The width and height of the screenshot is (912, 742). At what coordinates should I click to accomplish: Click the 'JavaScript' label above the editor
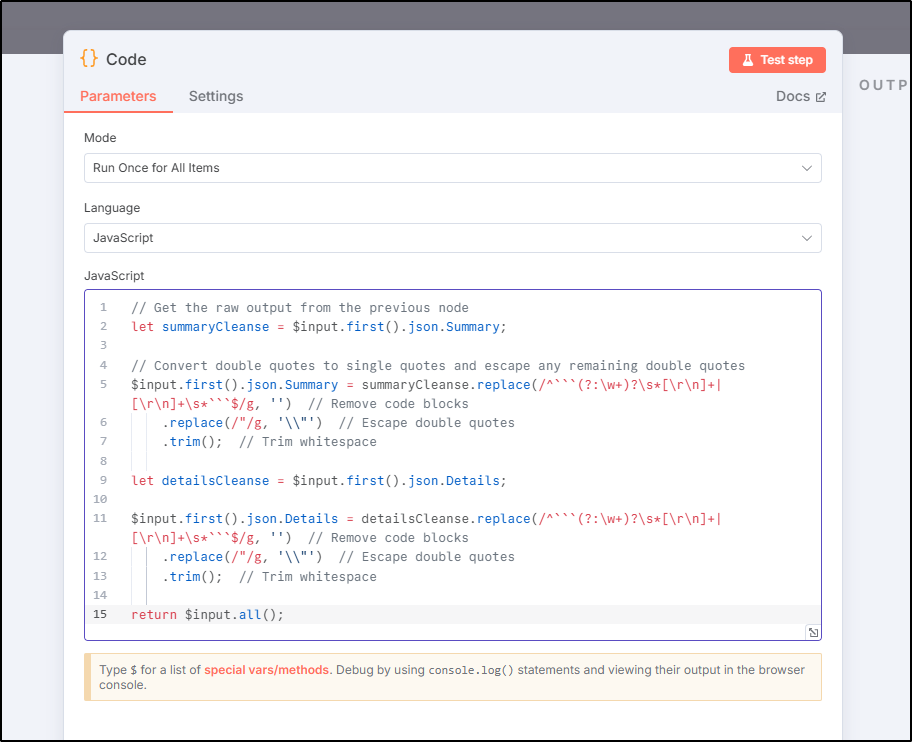114,276
